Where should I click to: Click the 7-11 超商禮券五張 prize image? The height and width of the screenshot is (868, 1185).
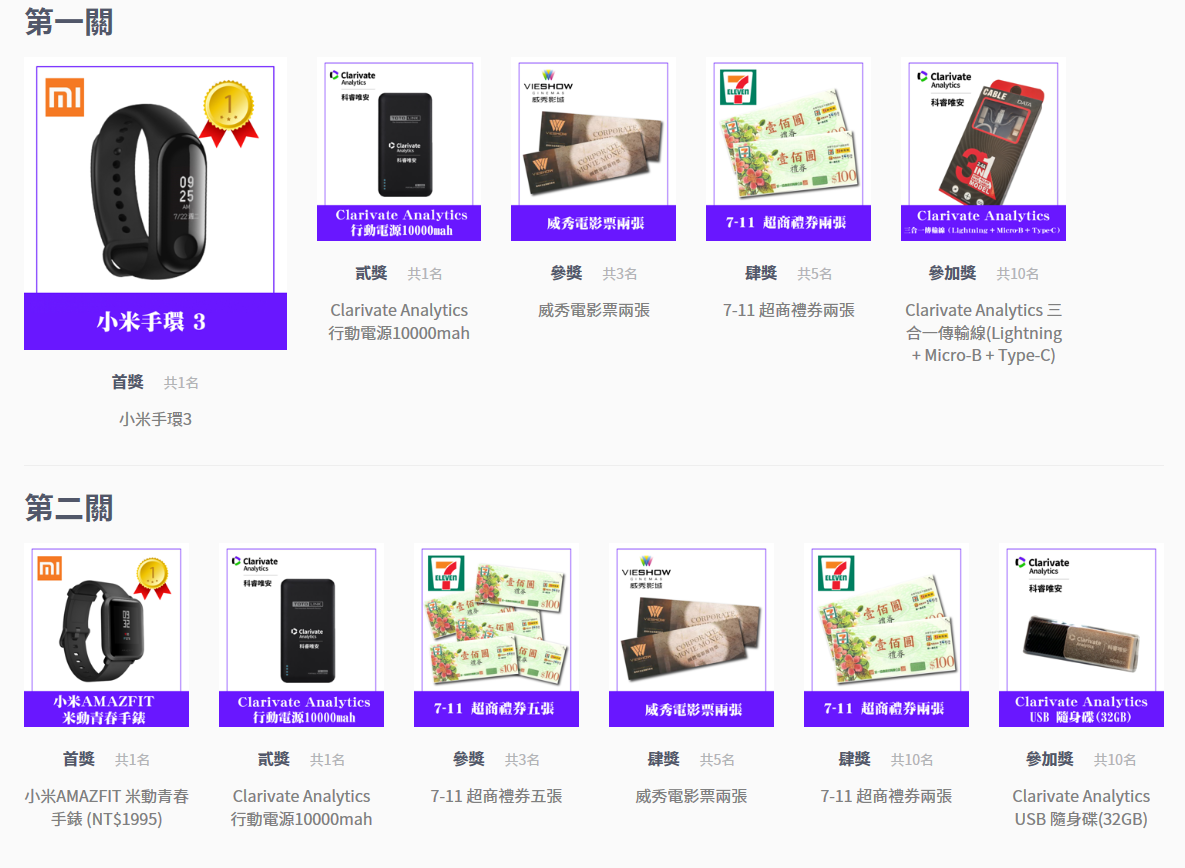point(497,635)
